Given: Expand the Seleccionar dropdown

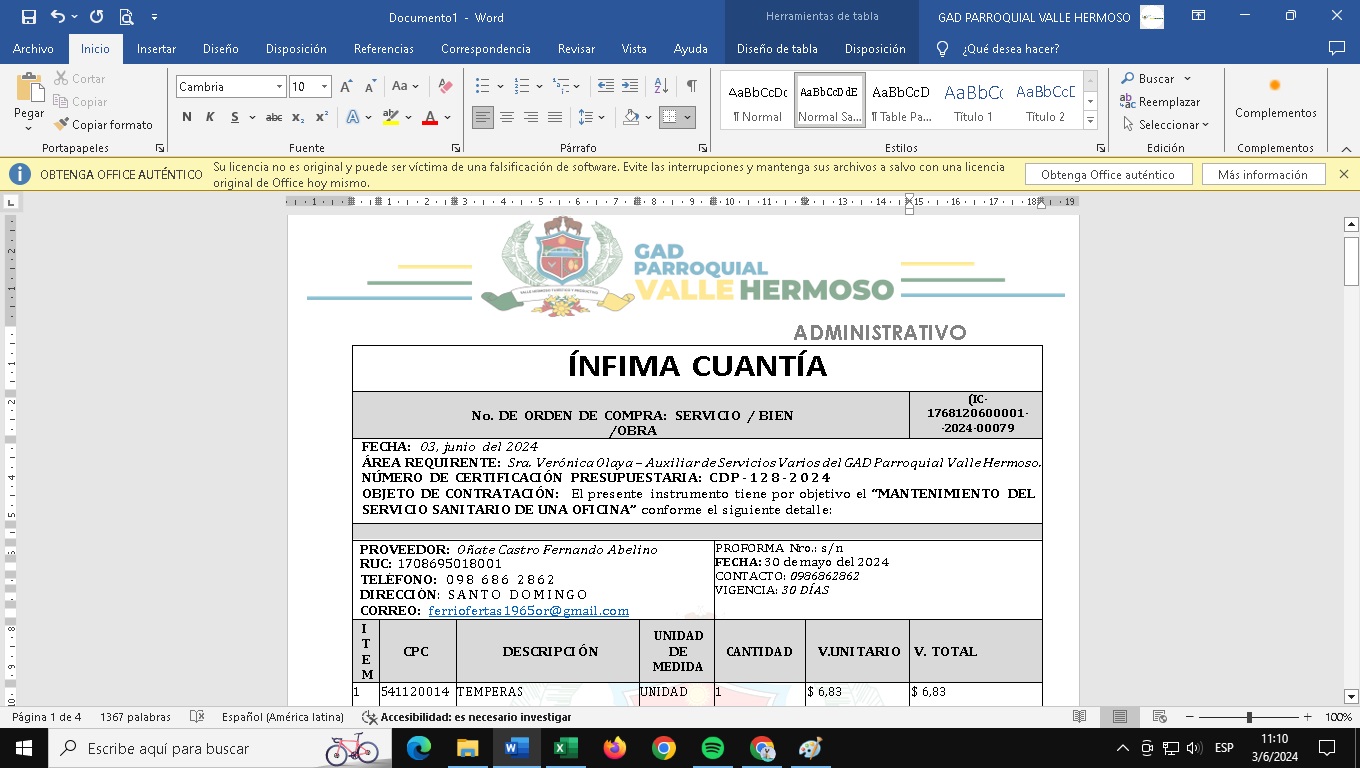Looking at the screenshot, I should pyautogui.click(x=1166, y=125).
